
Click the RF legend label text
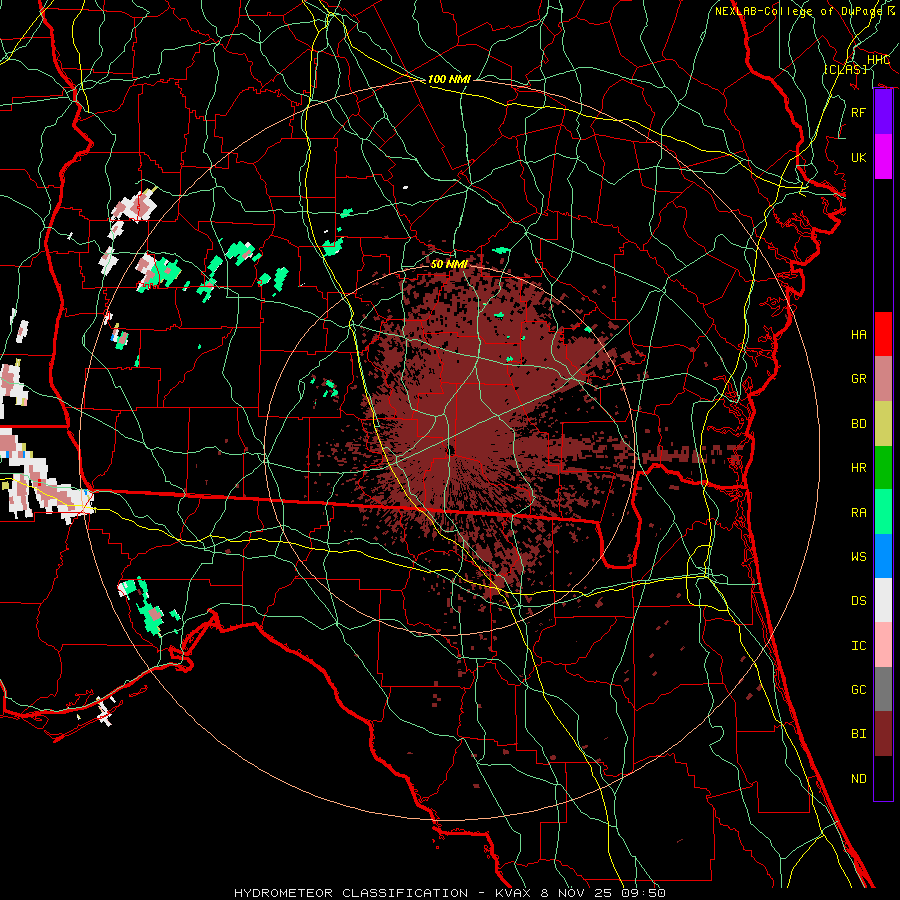859,112
